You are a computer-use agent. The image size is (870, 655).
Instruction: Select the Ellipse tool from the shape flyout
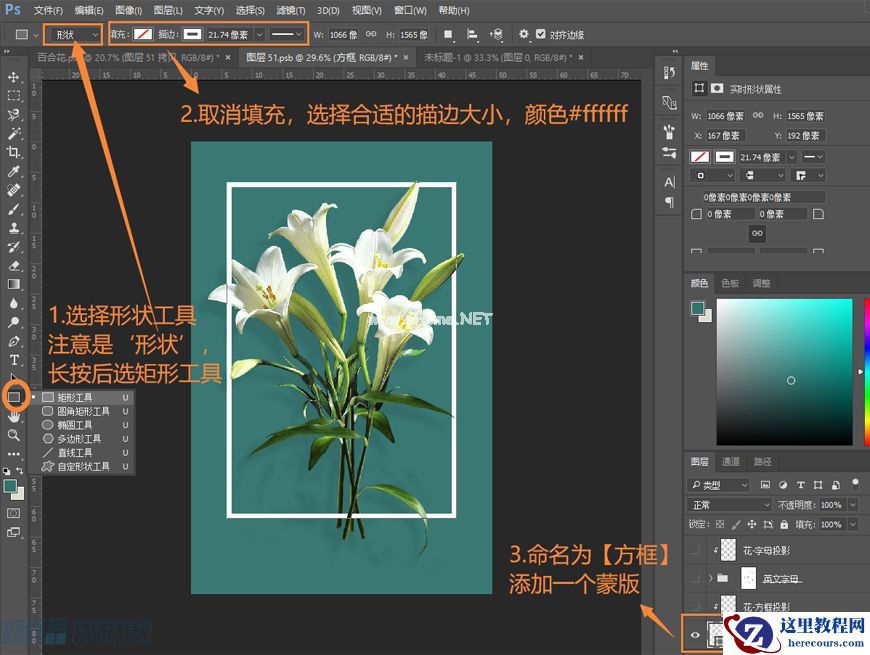75,425
